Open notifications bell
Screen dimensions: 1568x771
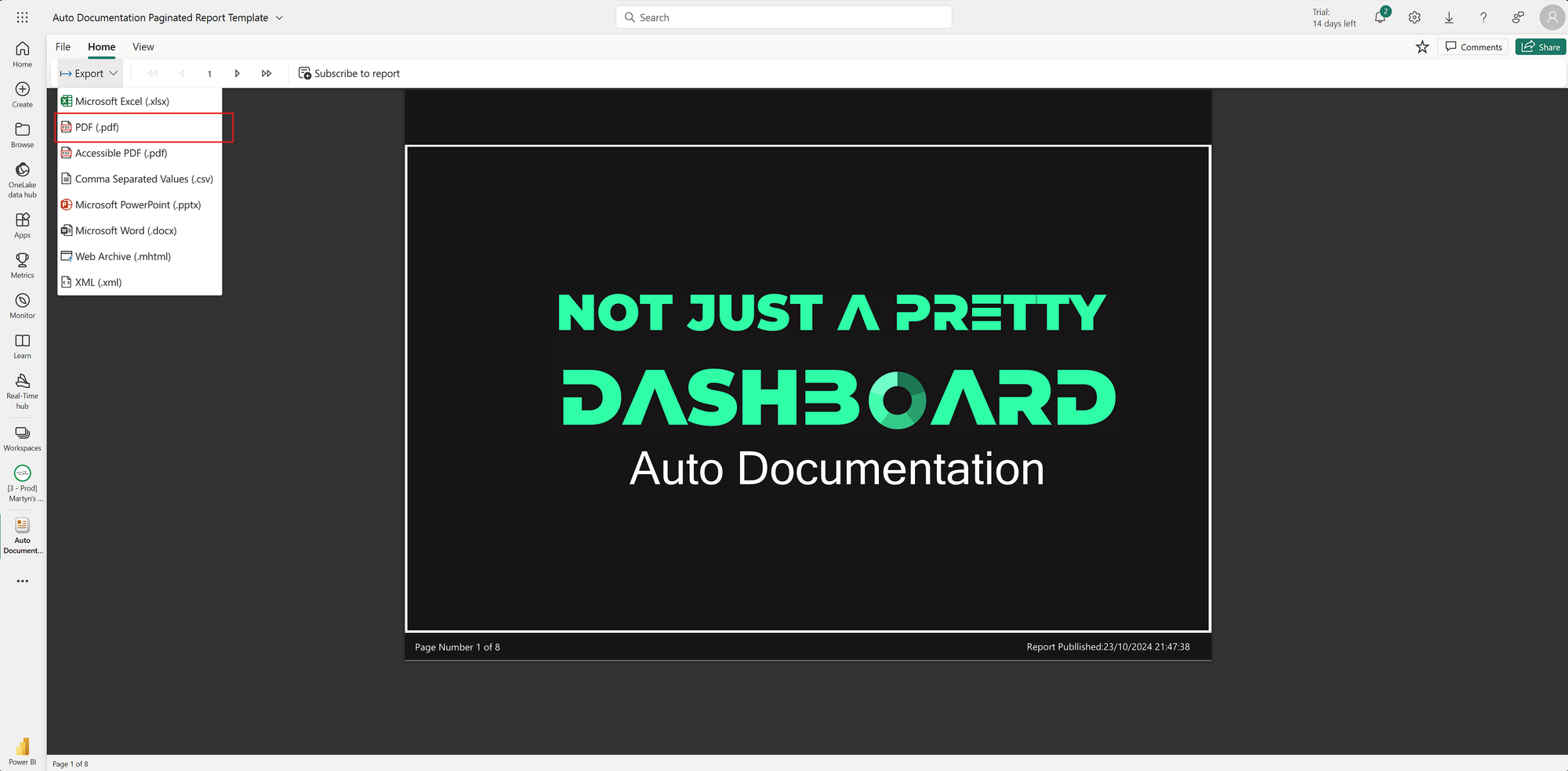coord(1380,17)
